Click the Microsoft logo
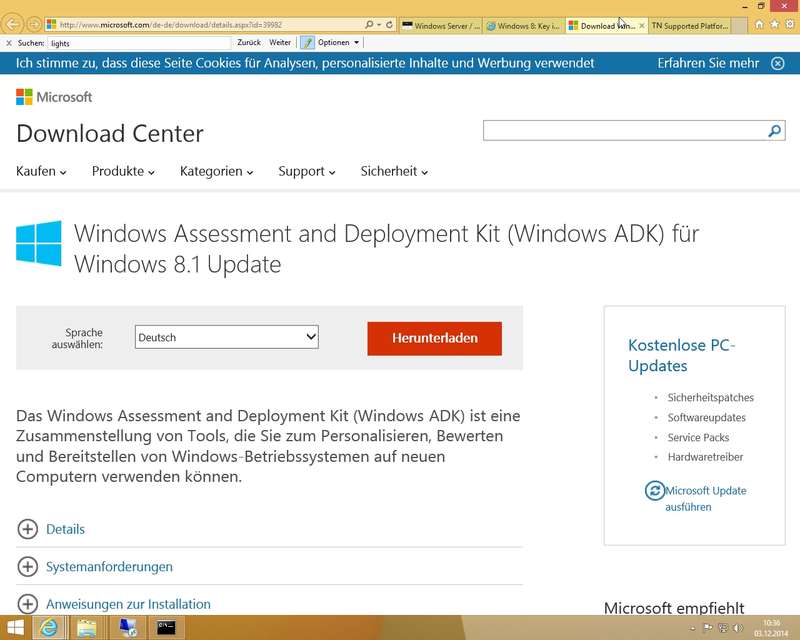Screen dimensions: 800x640 click(54, 97)
